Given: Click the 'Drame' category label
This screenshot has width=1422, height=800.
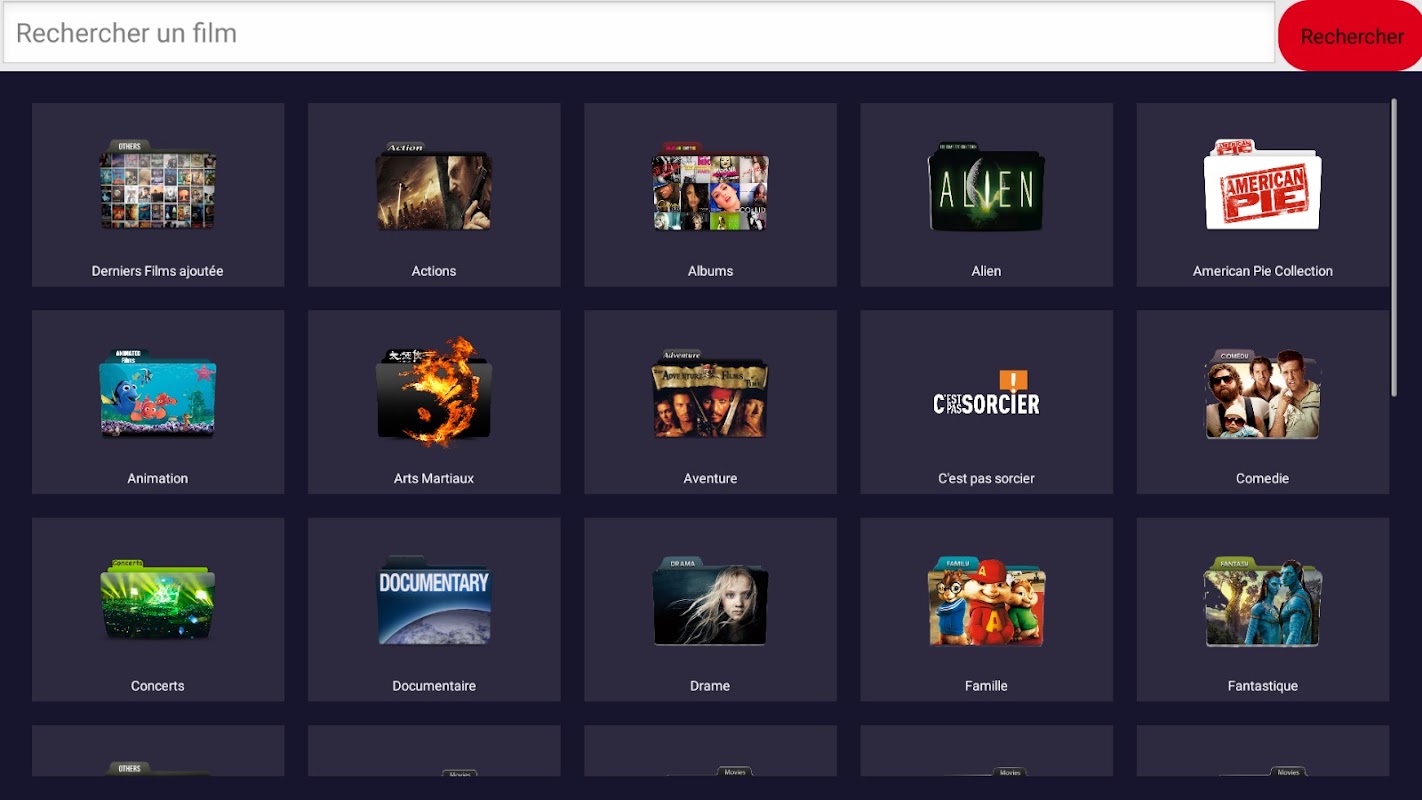Looking at the screenshot, I should click(710, 686).
